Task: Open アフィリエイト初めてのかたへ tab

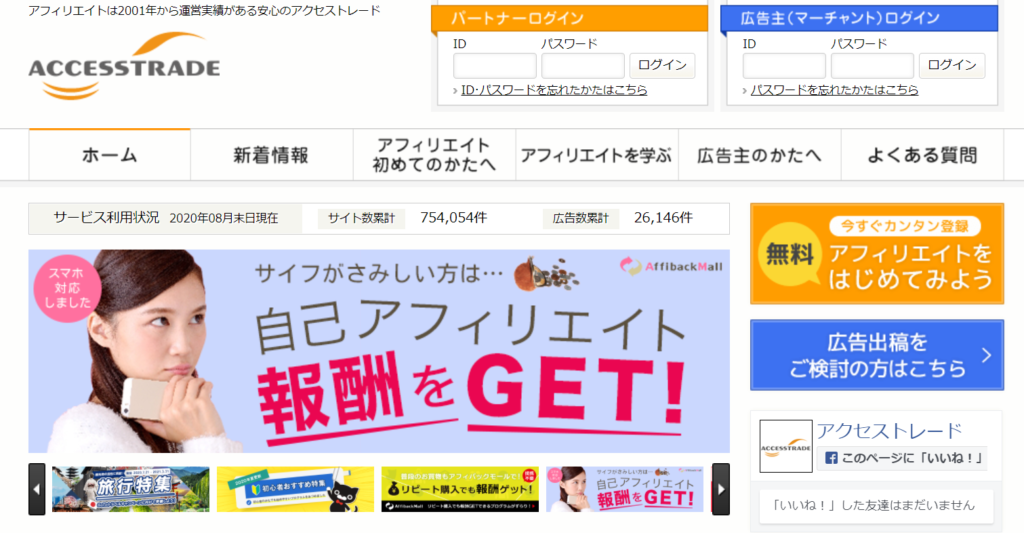Action: coord(434,155)
